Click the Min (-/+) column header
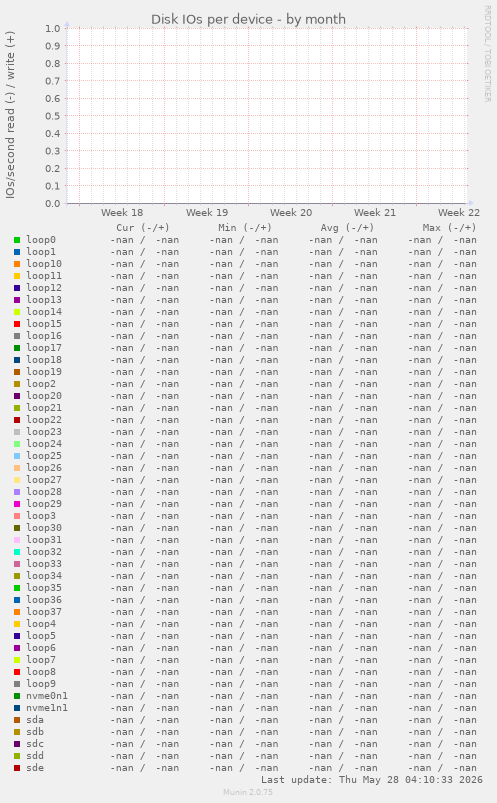Screen dimensions: 497x803 point(245,228)
